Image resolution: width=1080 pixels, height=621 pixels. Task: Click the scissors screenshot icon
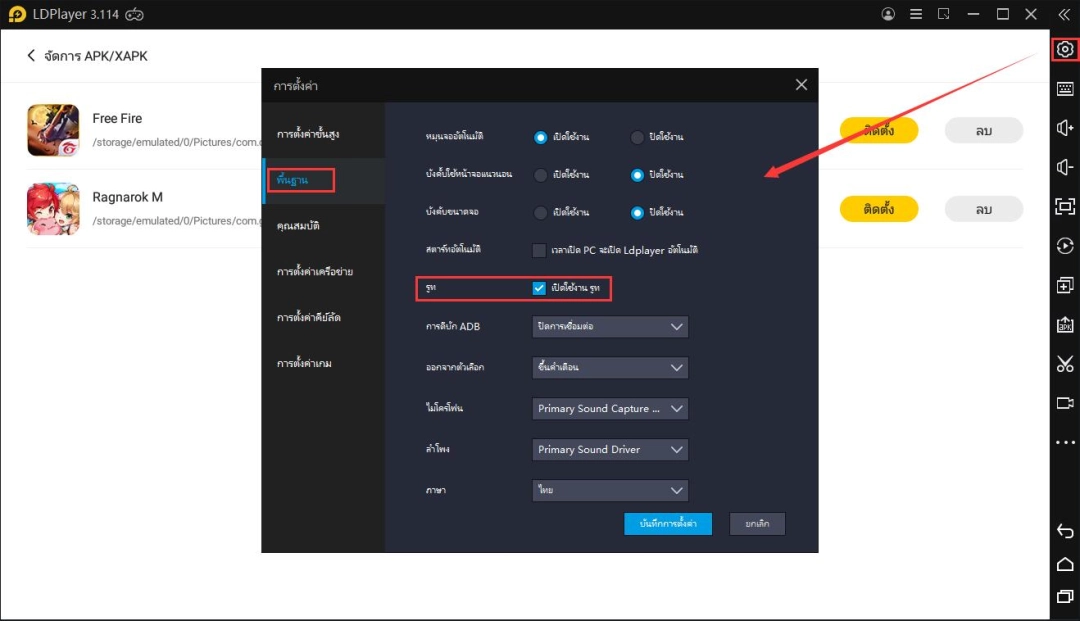1065,364
